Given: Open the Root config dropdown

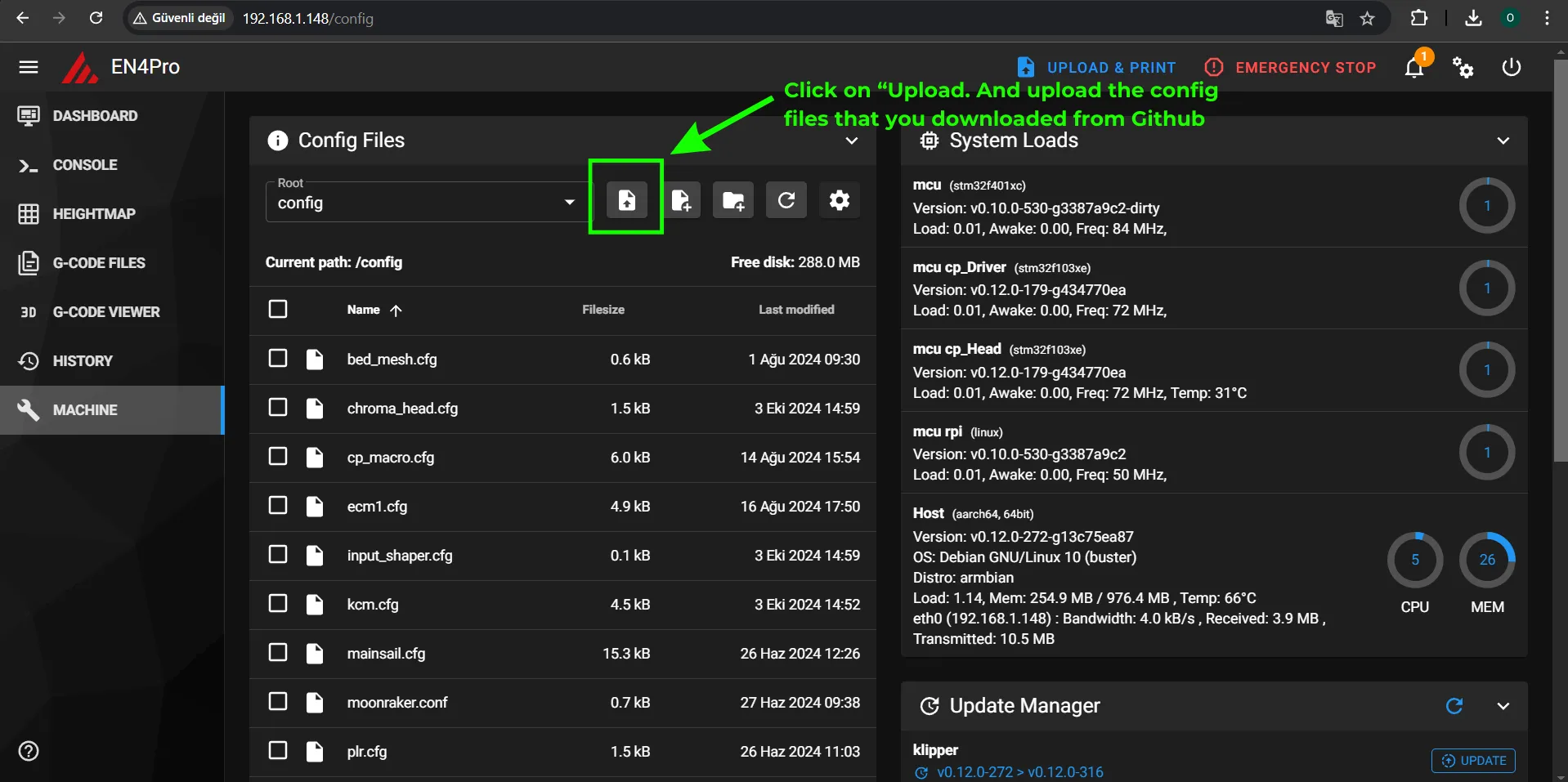Looking at the screenshot, I should 426,202.
